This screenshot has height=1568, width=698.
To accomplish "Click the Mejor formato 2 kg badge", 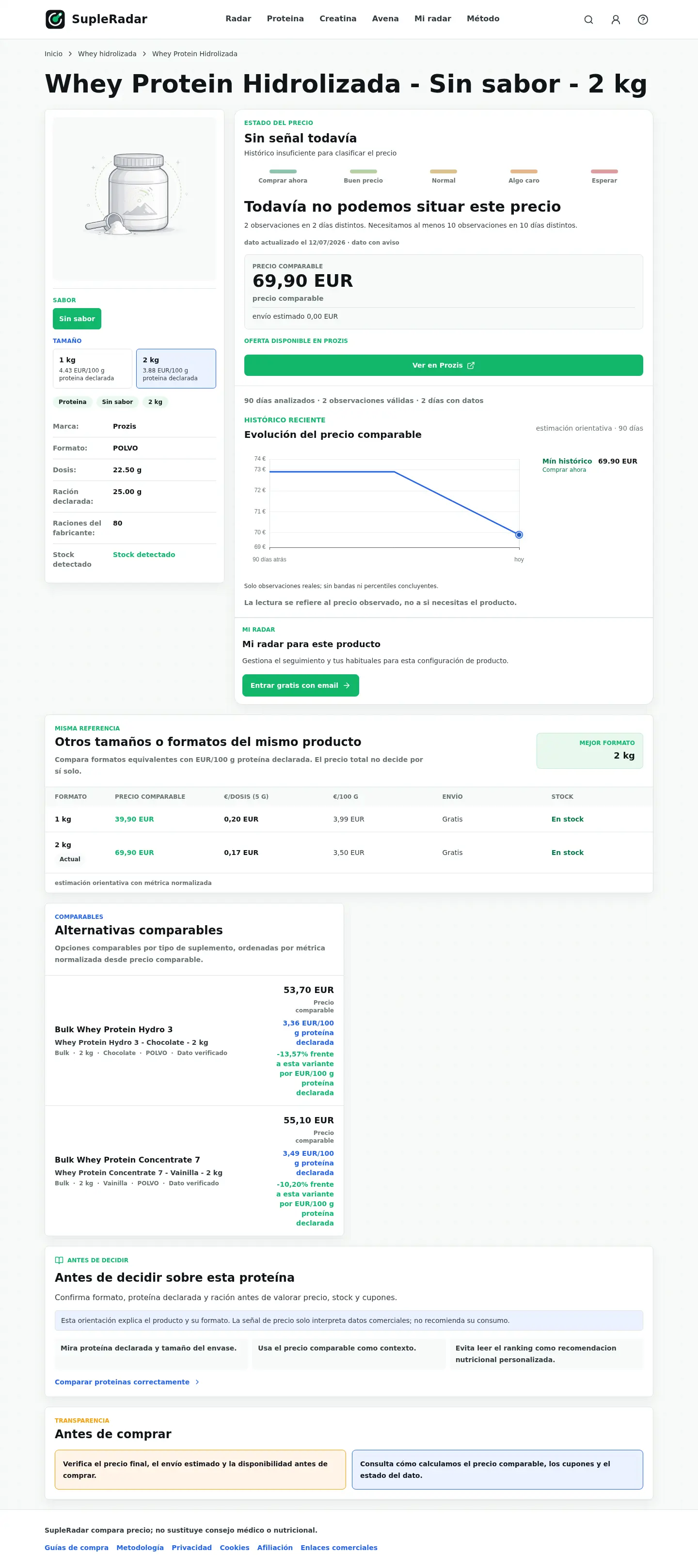I will pos(589,750).
